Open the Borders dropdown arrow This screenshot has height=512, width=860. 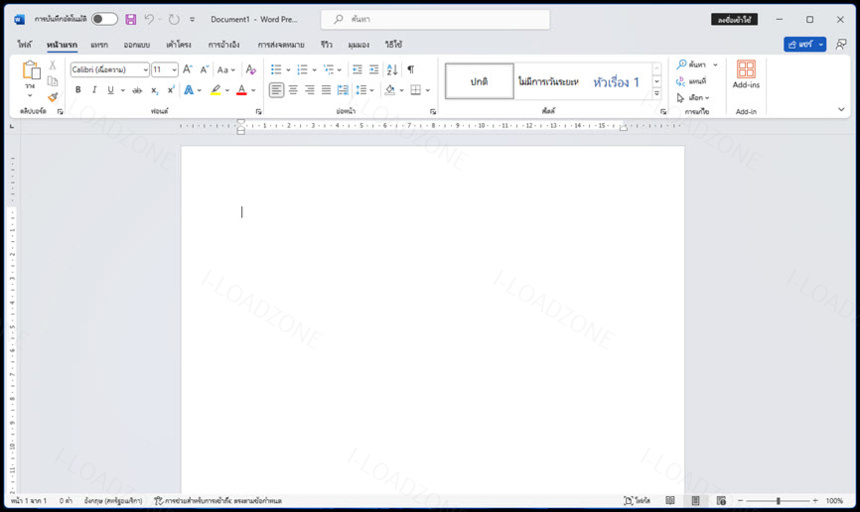428,90
